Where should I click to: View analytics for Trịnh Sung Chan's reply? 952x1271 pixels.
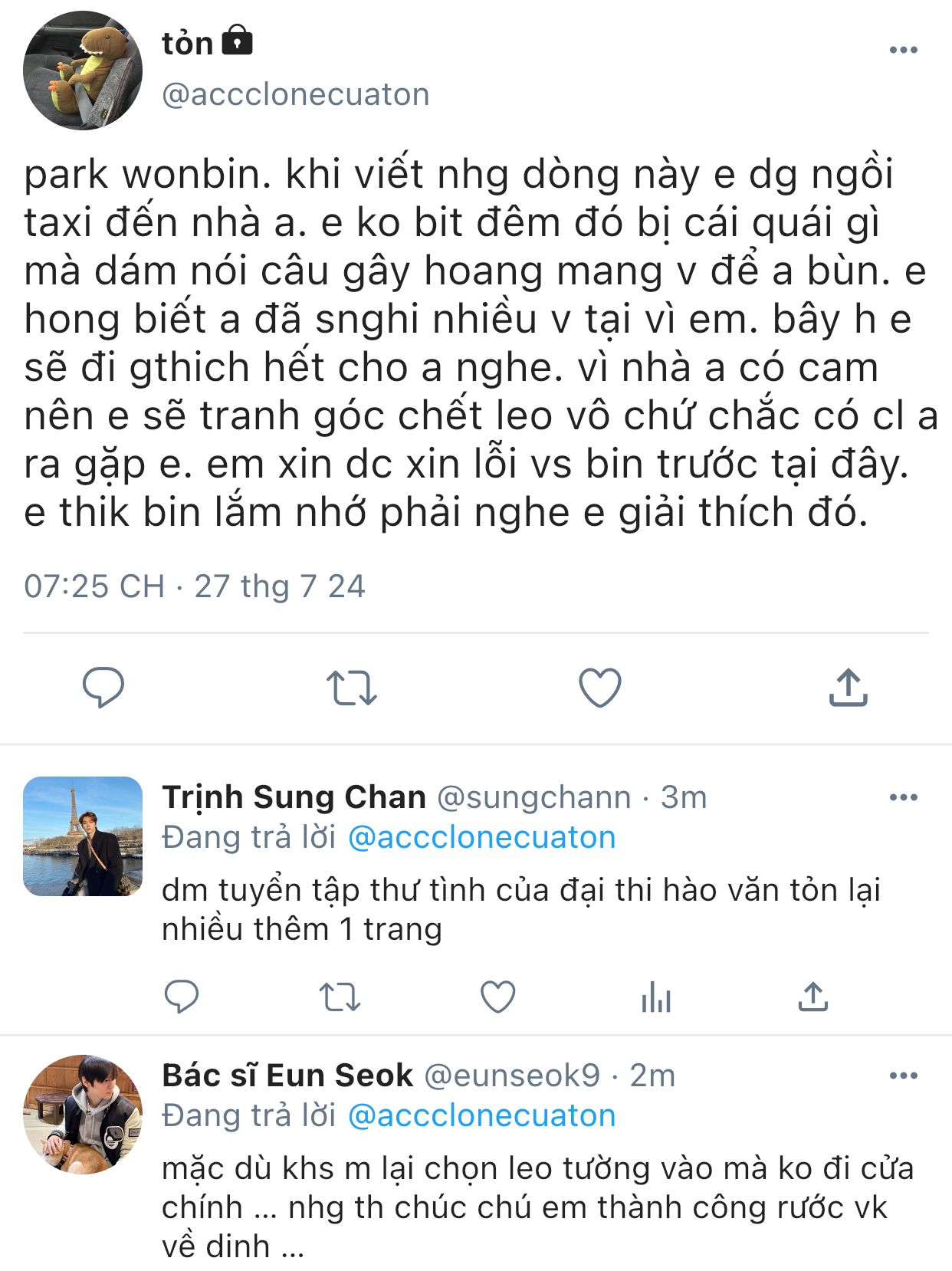click(x=655, y=997)
